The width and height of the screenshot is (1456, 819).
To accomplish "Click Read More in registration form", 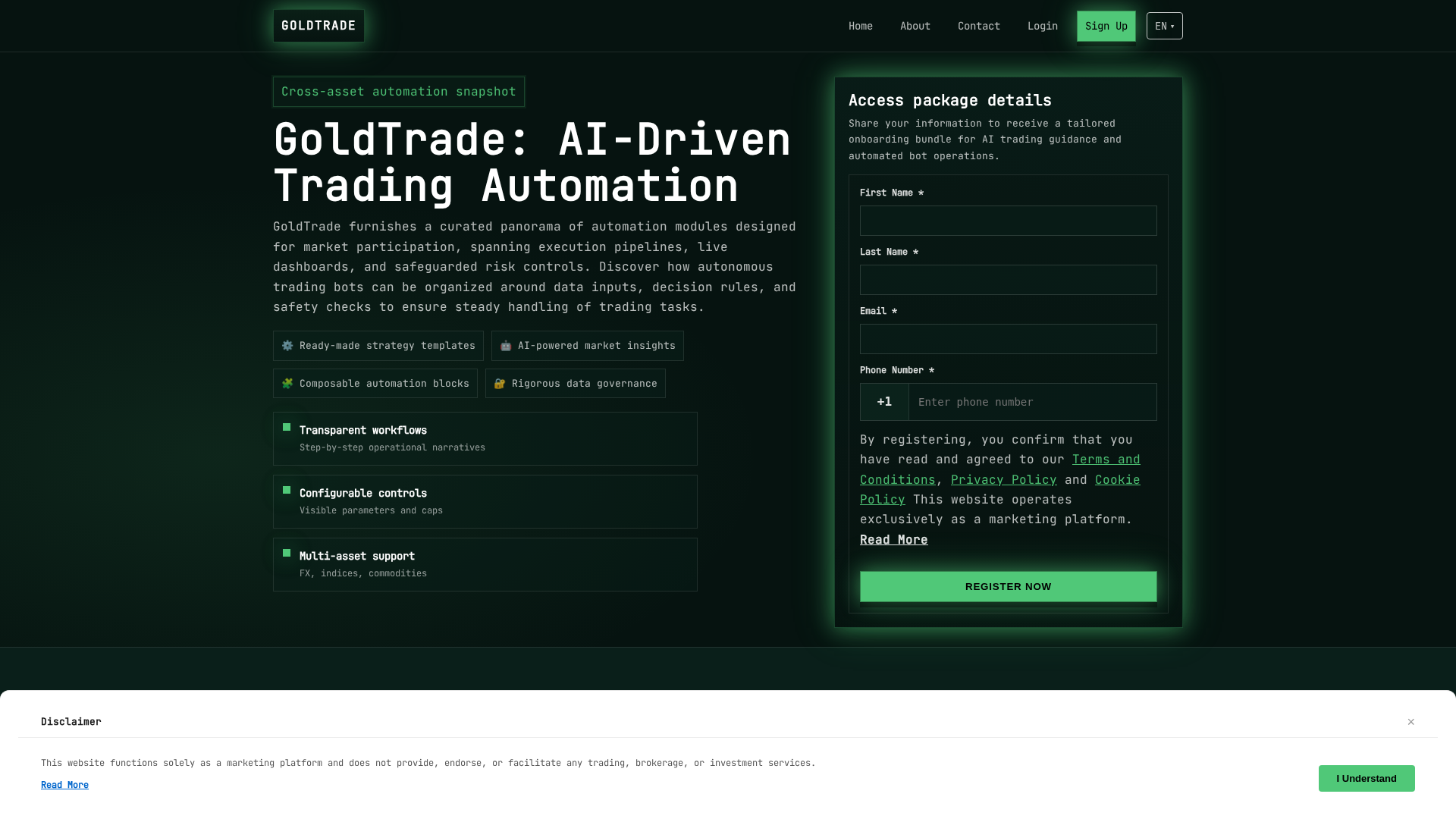I will [894, 540].
